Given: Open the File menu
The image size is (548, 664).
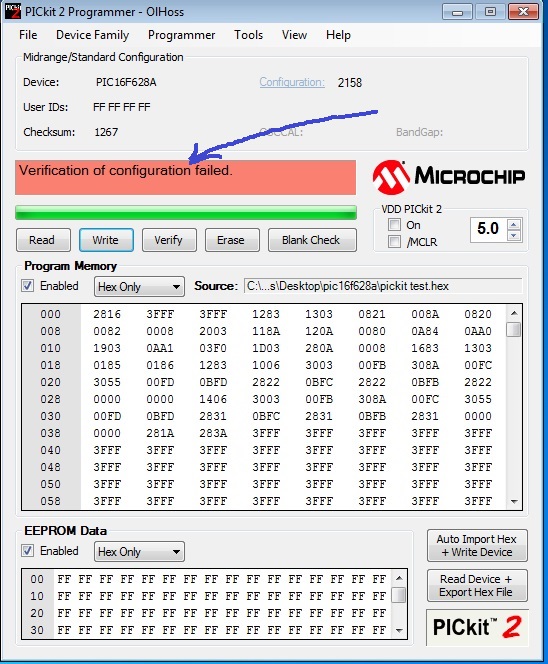Looking at the screenshot, I should tap(28, 35).
